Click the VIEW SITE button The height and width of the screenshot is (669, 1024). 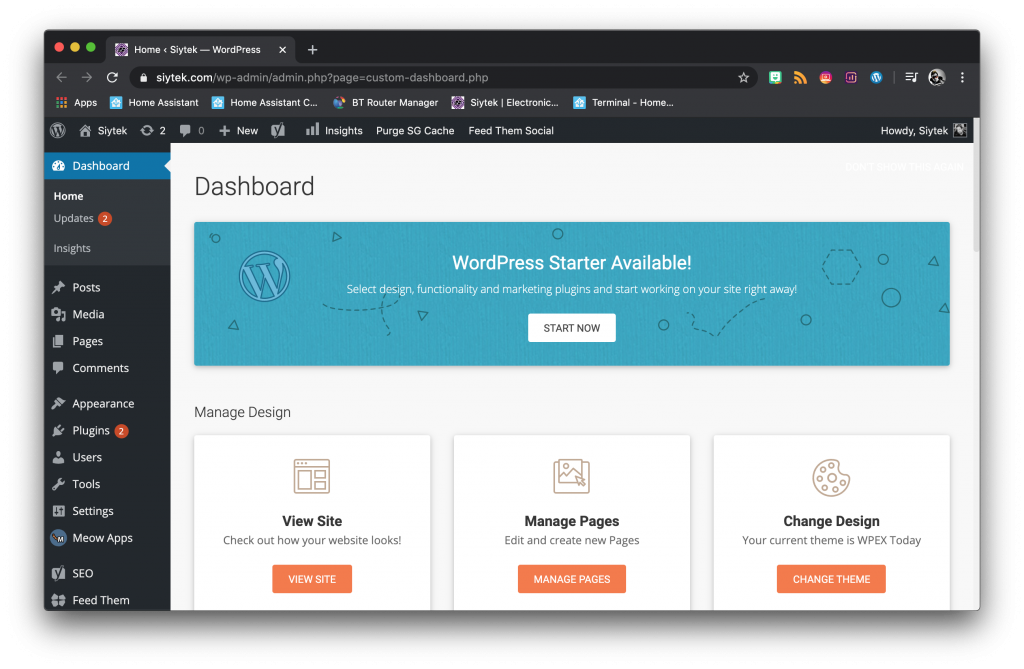(312, 579)
